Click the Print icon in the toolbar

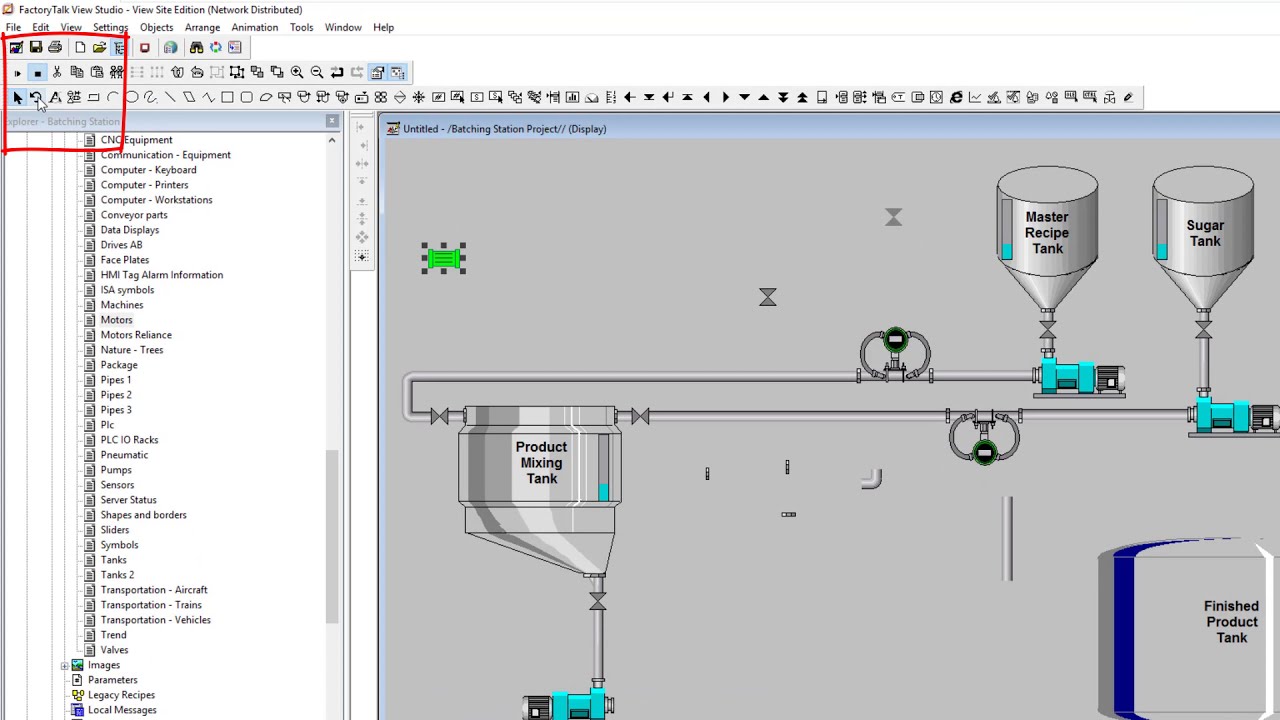(55, 47)
